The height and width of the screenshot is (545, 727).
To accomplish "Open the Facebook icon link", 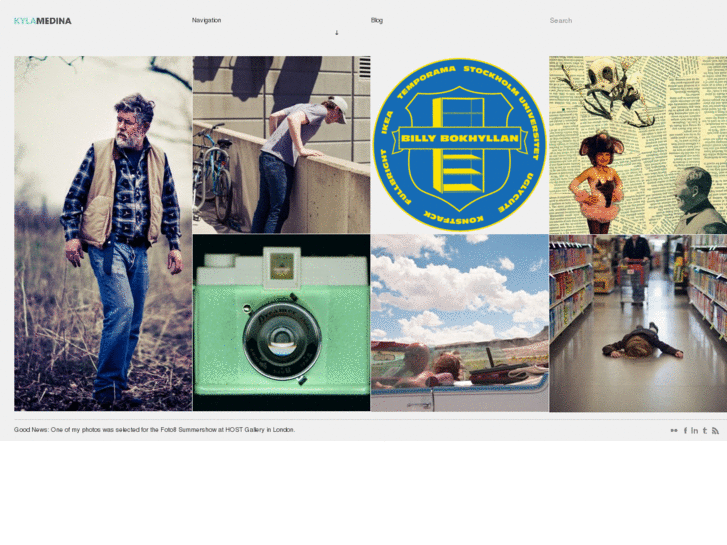I will (x=685, y=430).
